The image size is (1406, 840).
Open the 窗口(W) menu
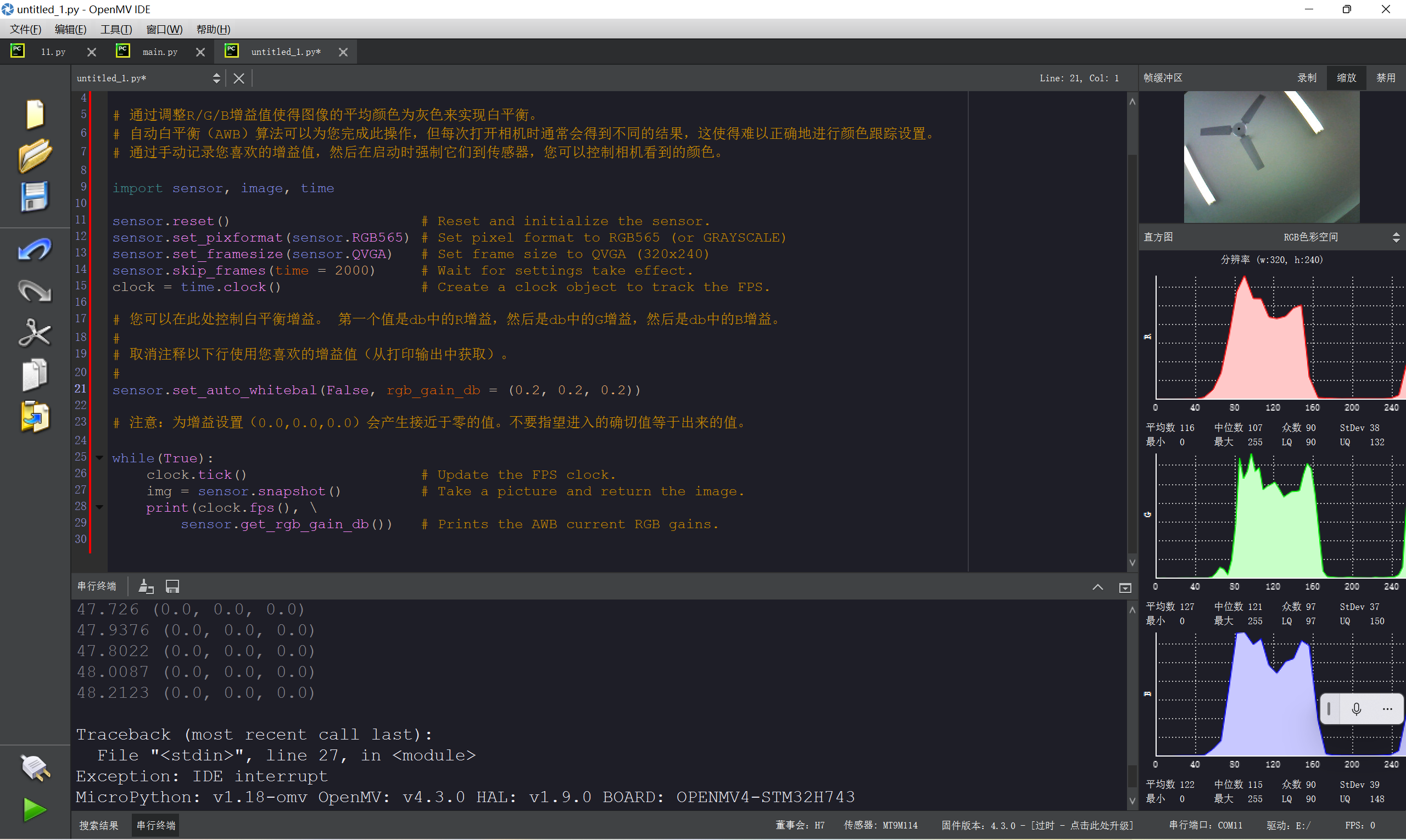164,29
